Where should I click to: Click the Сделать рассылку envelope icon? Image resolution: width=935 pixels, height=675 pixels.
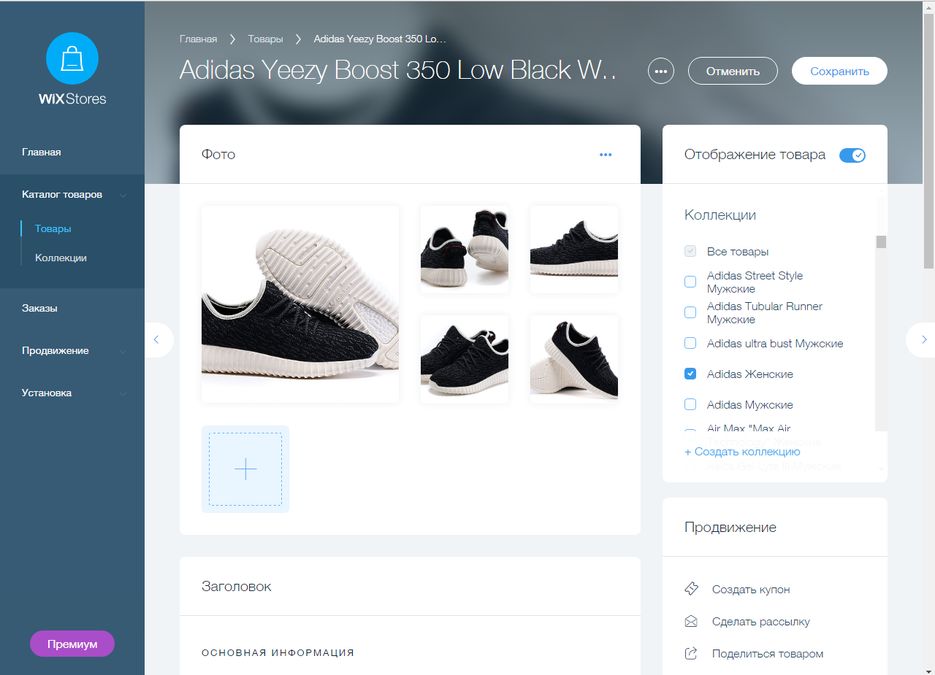[691, 621]
